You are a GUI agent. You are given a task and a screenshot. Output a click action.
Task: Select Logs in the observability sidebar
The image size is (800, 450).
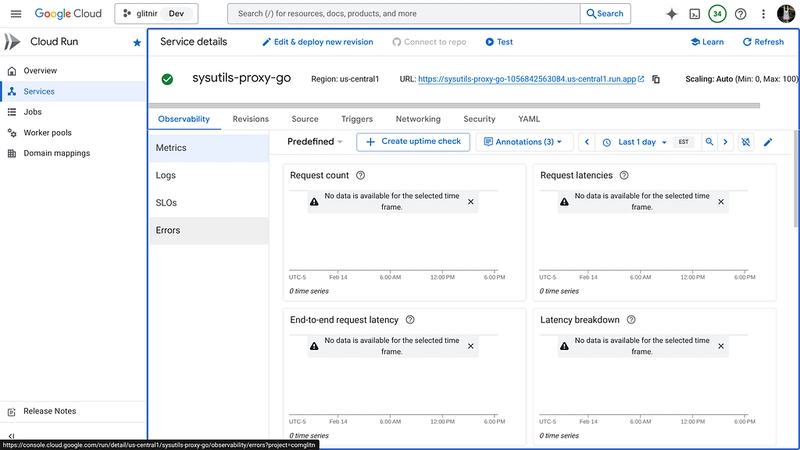[166, 175]
